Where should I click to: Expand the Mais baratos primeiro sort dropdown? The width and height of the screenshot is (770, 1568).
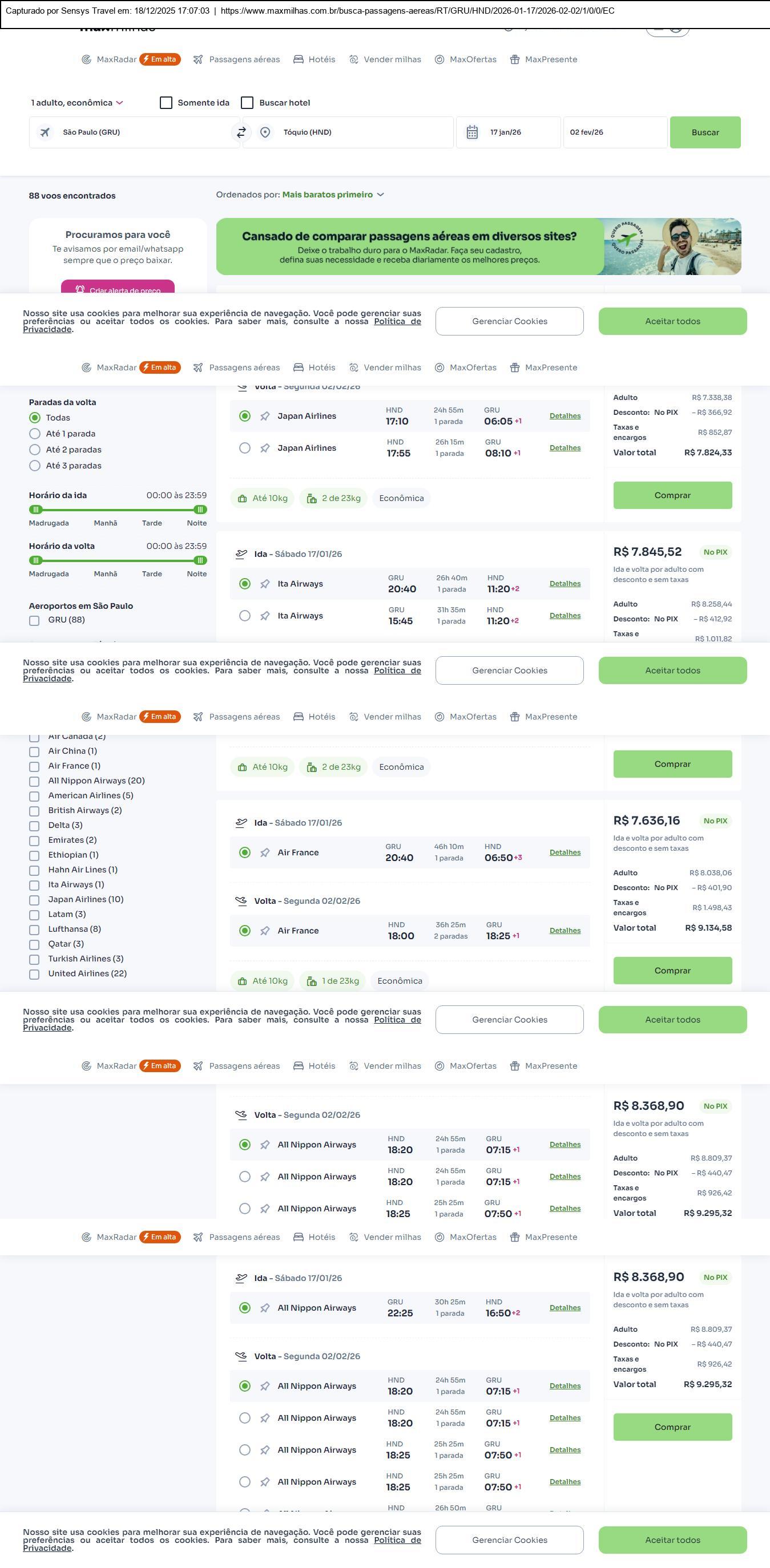click(332, 195)
